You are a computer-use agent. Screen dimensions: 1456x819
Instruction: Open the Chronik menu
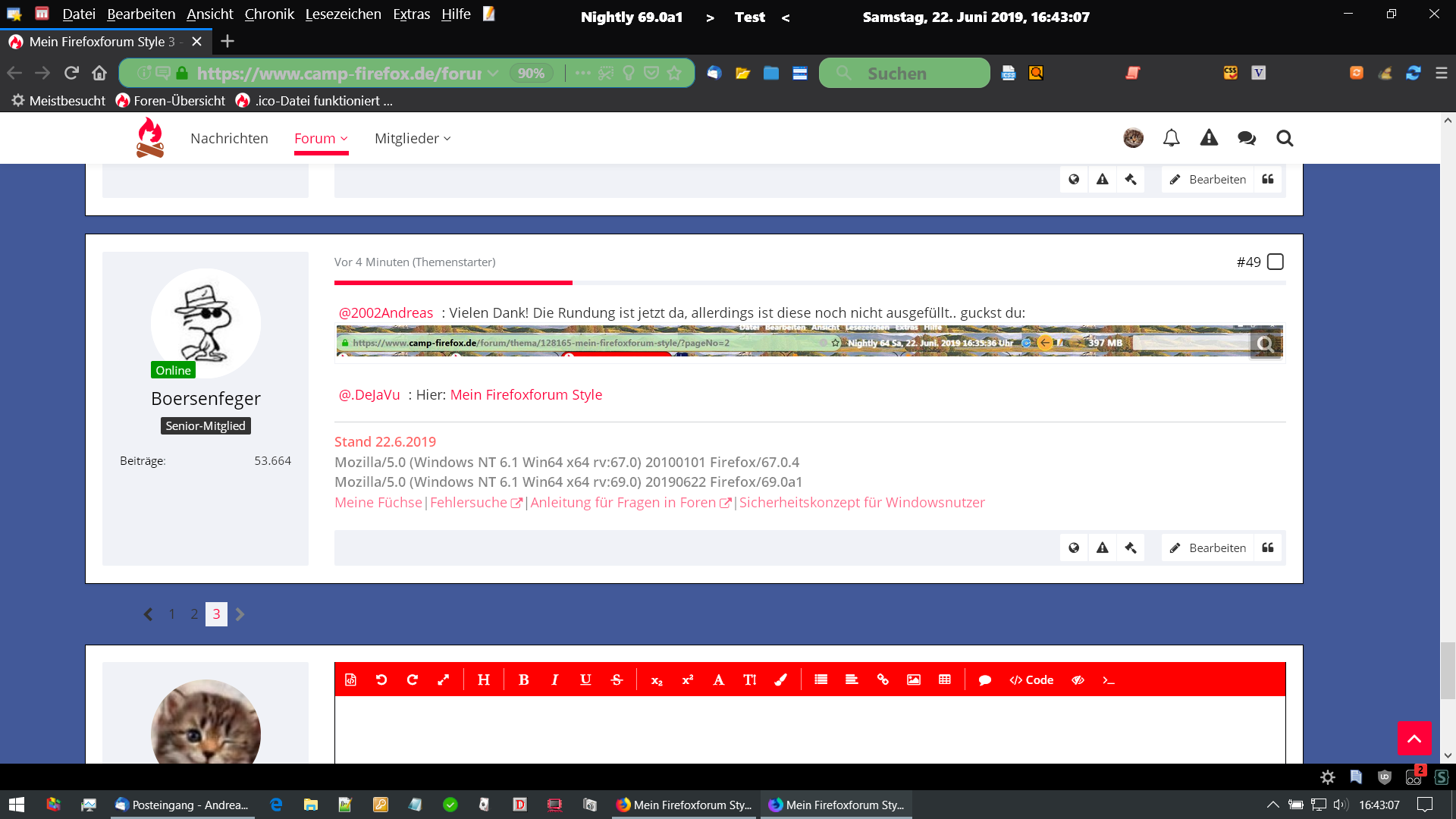(x=269, y=14)
